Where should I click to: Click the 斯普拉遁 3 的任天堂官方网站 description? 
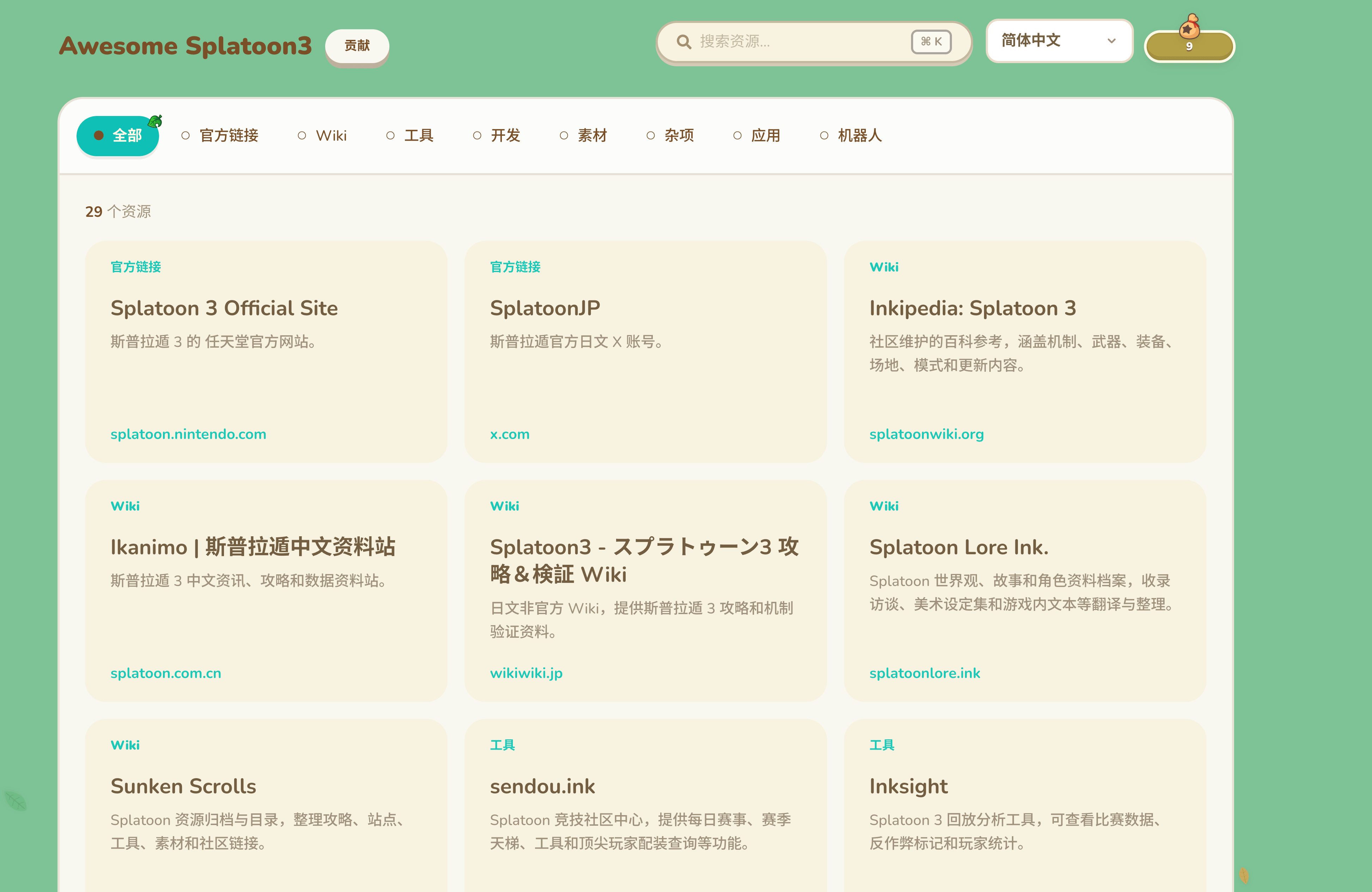point(213,342)
